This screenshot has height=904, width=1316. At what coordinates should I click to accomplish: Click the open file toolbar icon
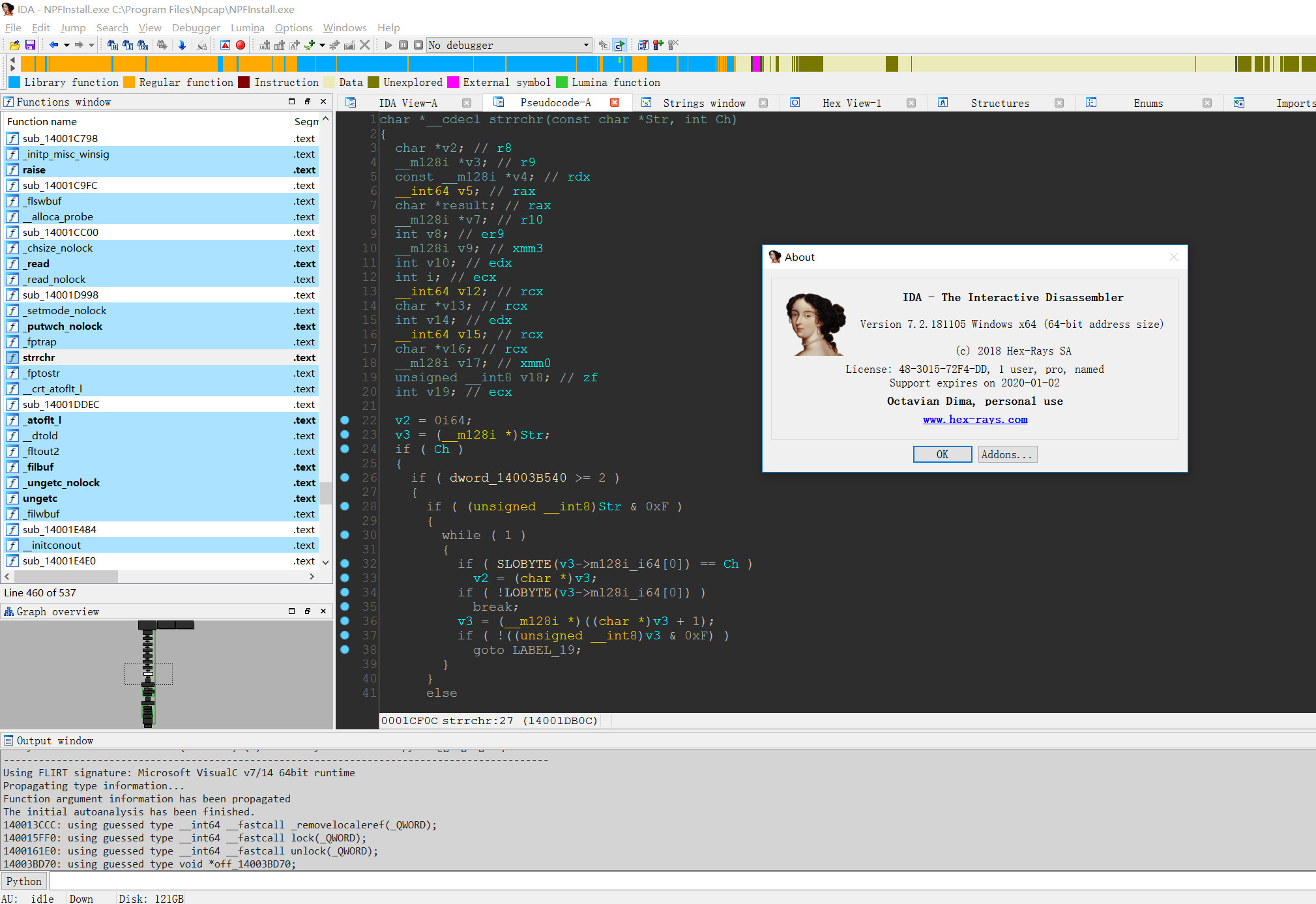point(14,45)
